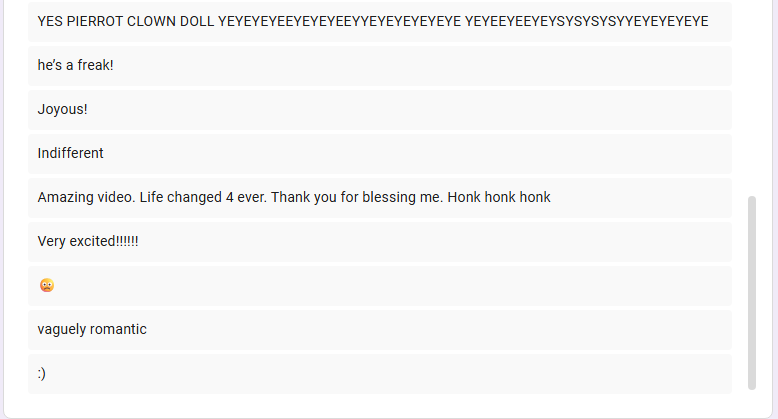This screenshot has height=419, width=778.
Task: Click the "he's a freak!" response
Action: (380, 66)
